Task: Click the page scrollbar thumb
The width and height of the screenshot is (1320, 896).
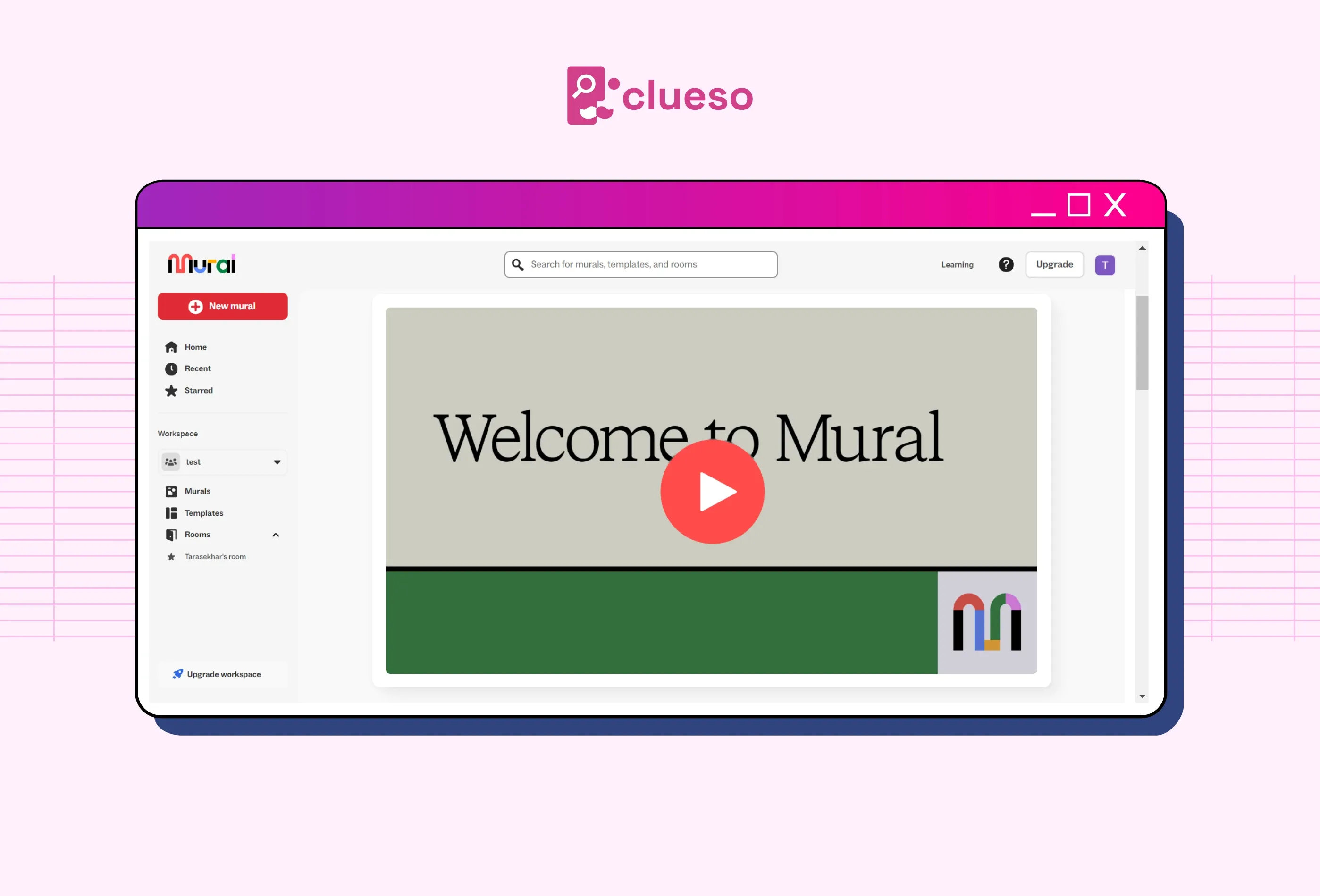Action: click(x=1142, y=343)
